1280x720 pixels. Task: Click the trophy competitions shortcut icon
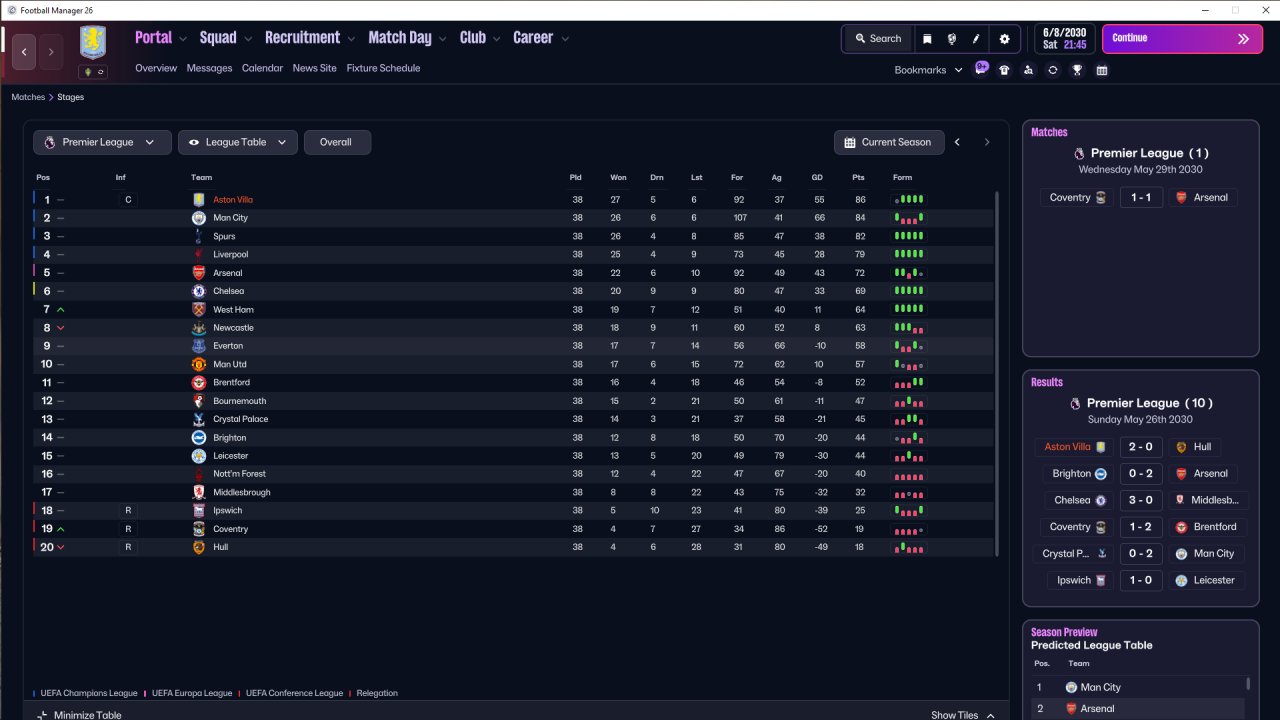point(1077,70)
